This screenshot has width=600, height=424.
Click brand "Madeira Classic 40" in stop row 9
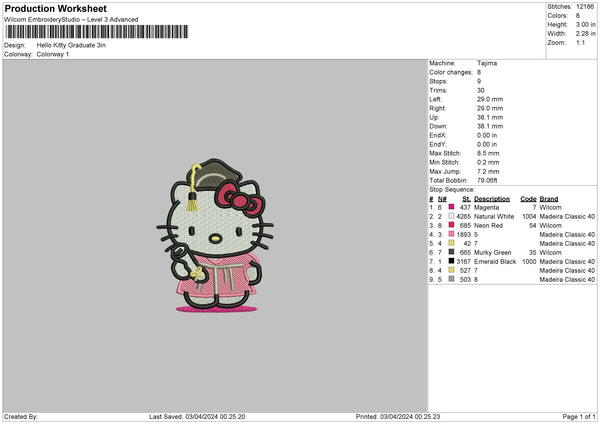pyautogui.click(x=567, y=279)
